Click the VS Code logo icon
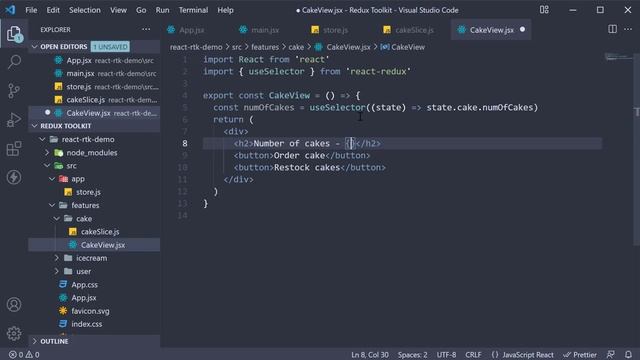The image size is (640, 360). point(10,10)
